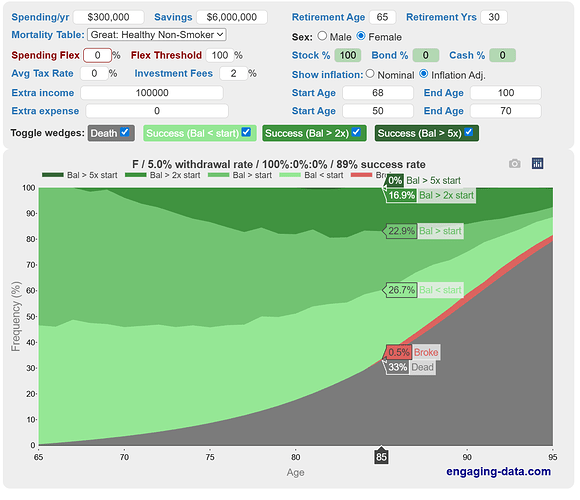Open the Plotly chart logo icon

pos(537,163)
